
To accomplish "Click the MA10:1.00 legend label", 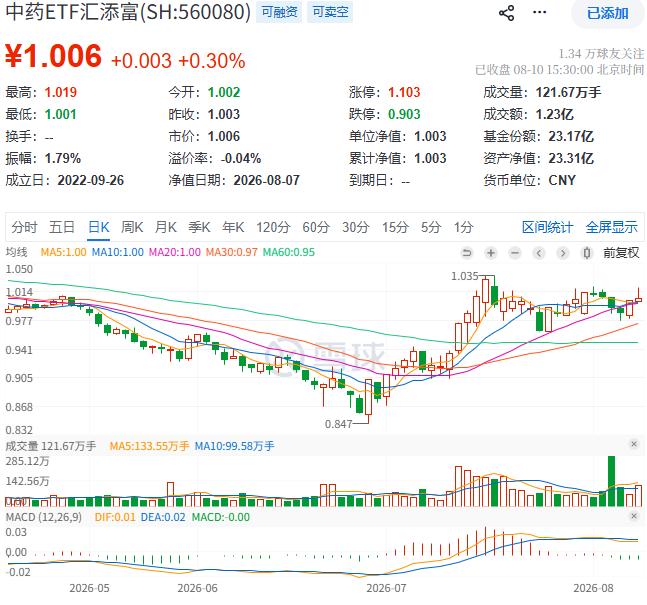I will 118,252.
